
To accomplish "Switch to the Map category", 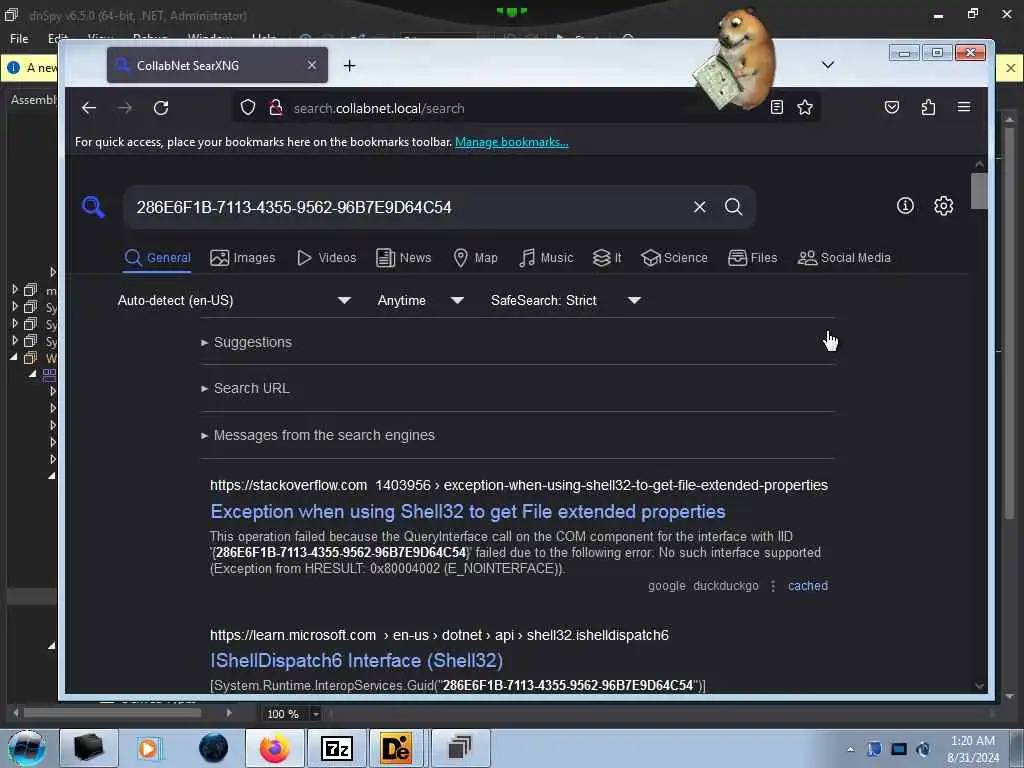I will coord(475,258).
